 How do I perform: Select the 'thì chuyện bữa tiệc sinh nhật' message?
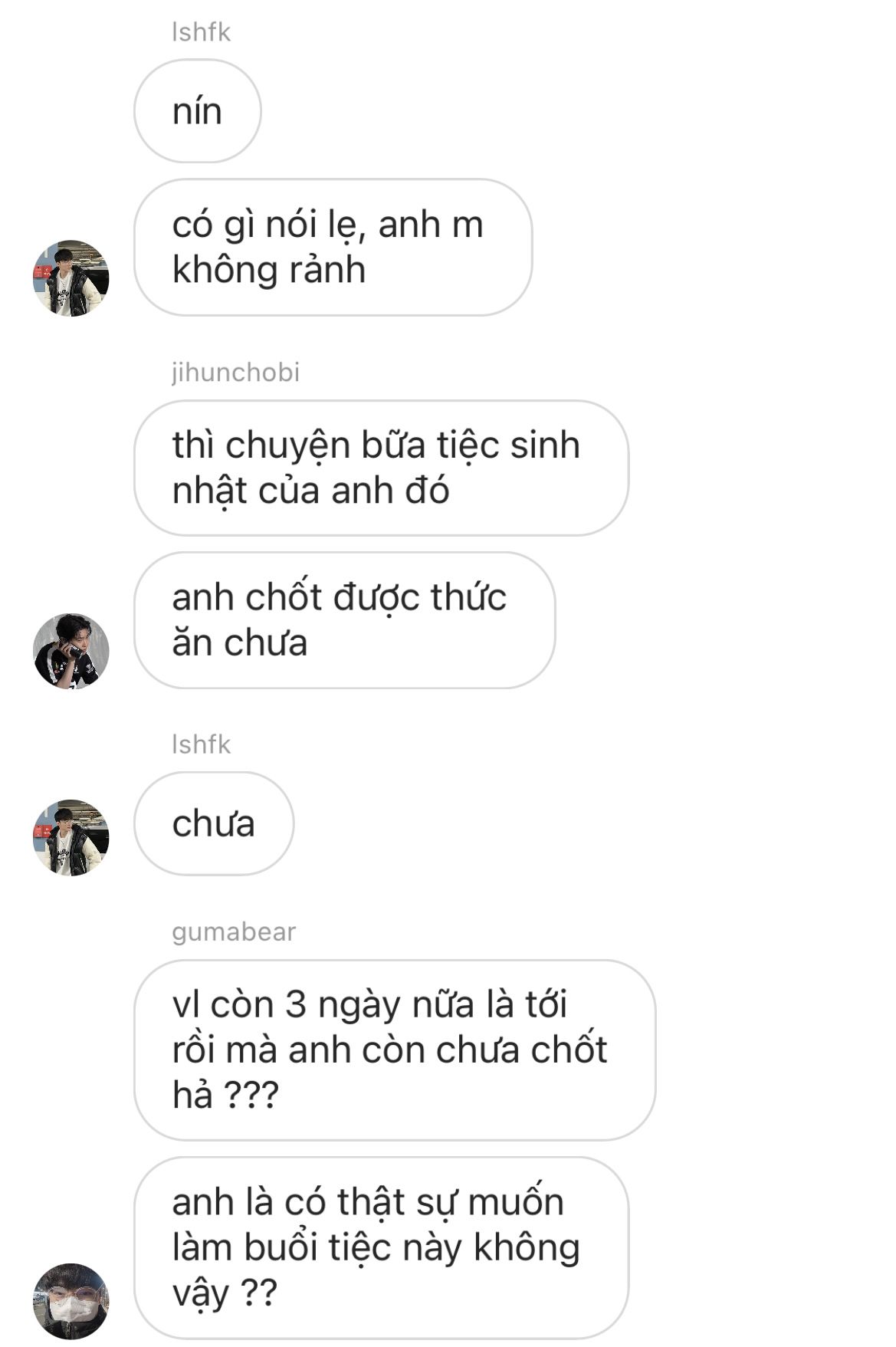click(381, 468)
